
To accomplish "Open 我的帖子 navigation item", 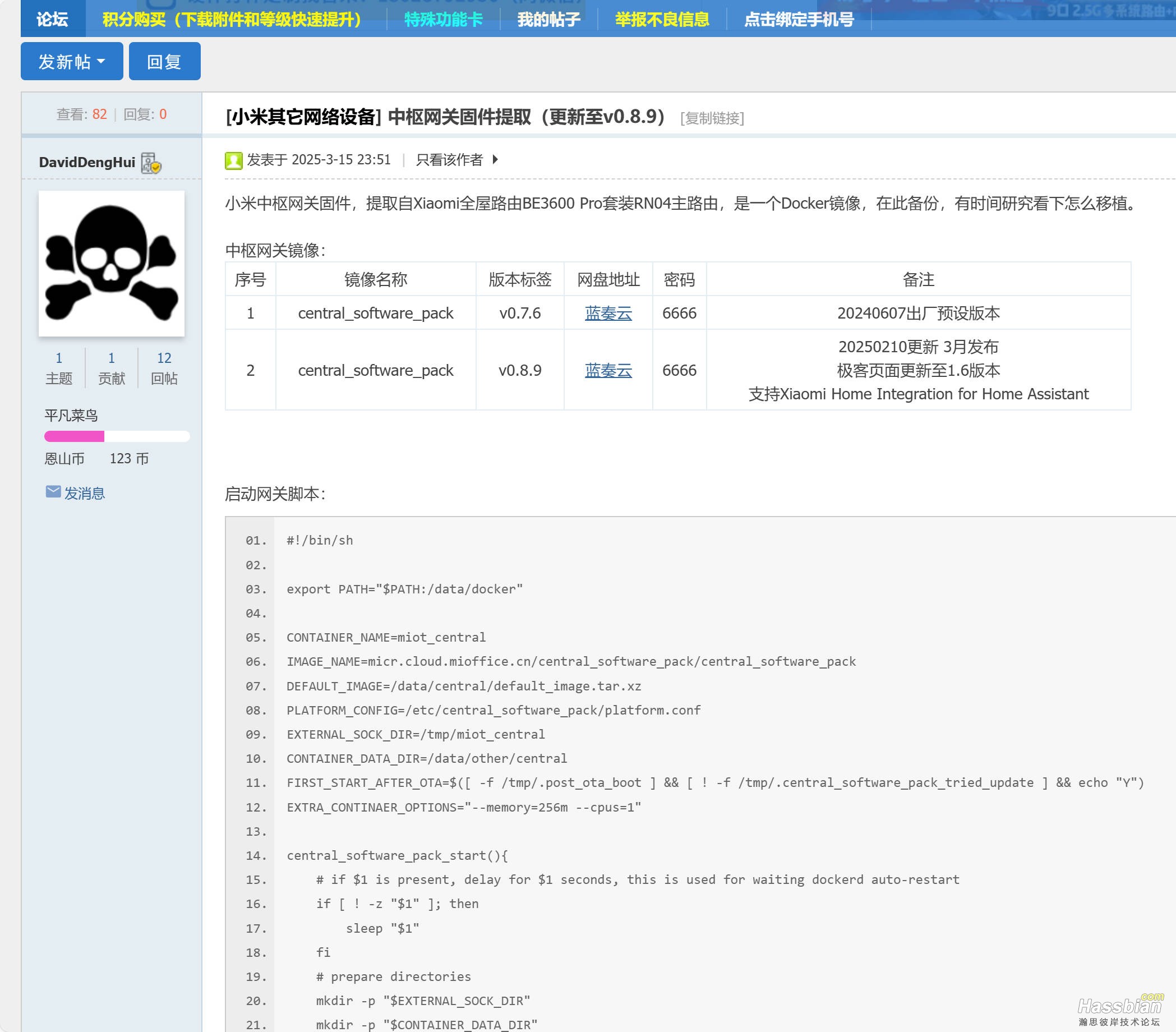I will pyautogui.click(x=549, y=20).
